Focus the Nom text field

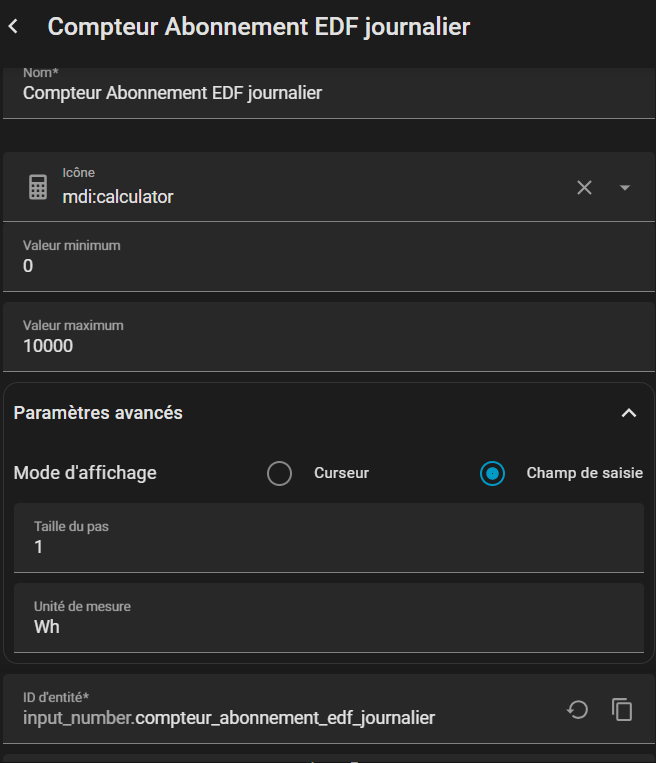click(300, 93)
